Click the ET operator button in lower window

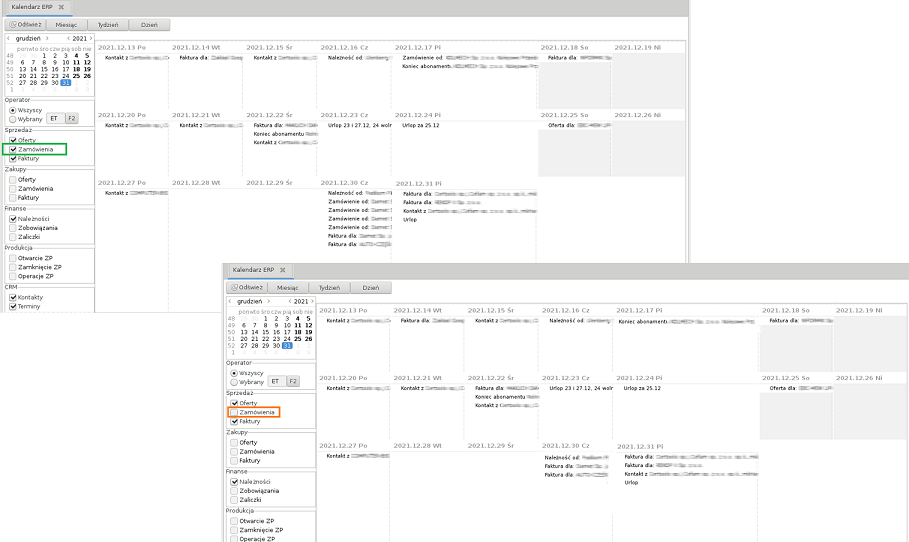pos(276,381)
